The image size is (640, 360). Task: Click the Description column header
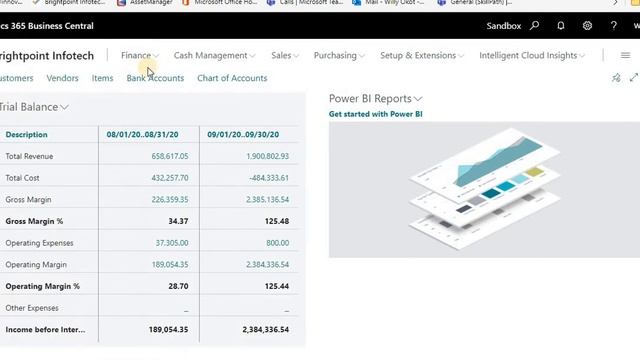click(27, 135)
